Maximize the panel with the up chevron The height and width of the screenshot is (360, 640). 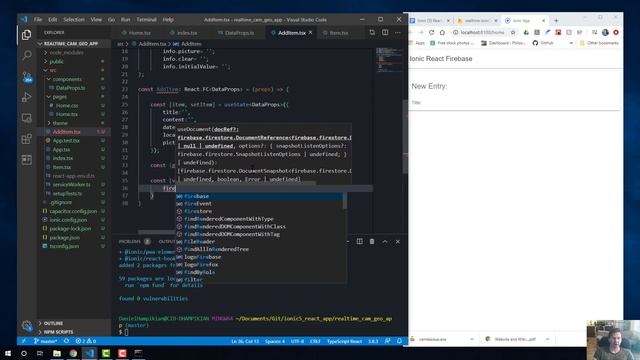tap(384, 241)
